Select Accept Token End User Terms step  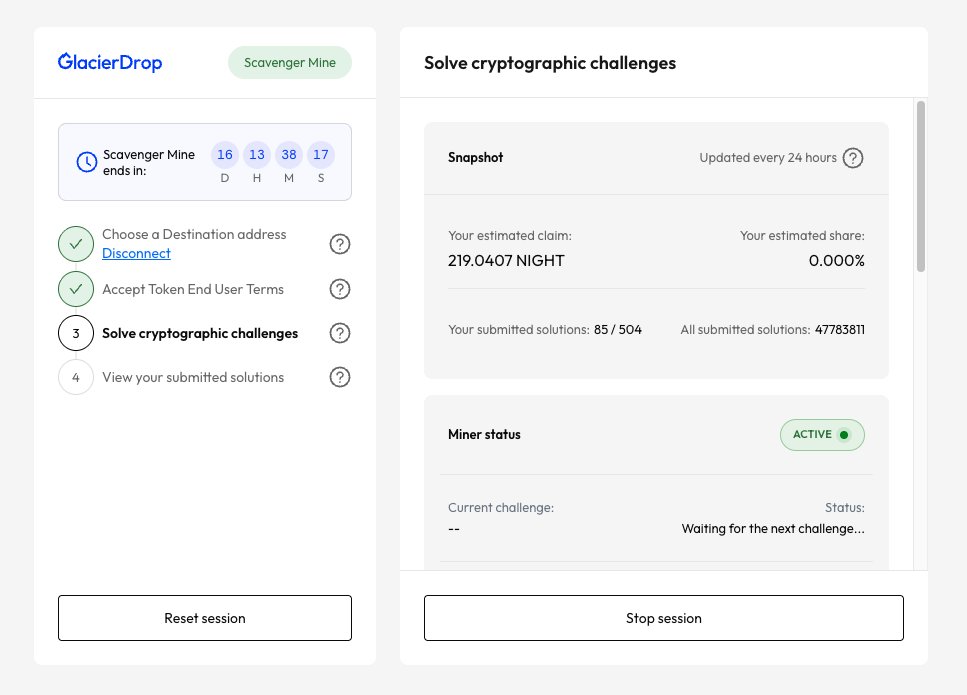click(x=193, y=289)
